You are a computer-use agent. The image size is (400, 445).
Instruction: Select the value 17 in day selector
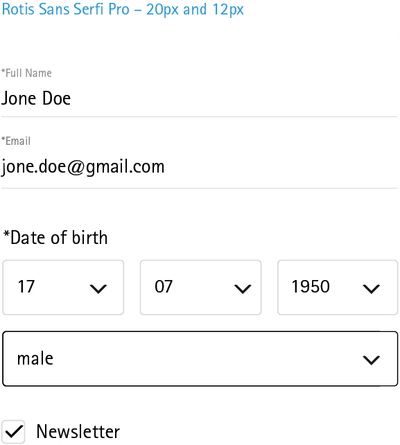[26, 287]
